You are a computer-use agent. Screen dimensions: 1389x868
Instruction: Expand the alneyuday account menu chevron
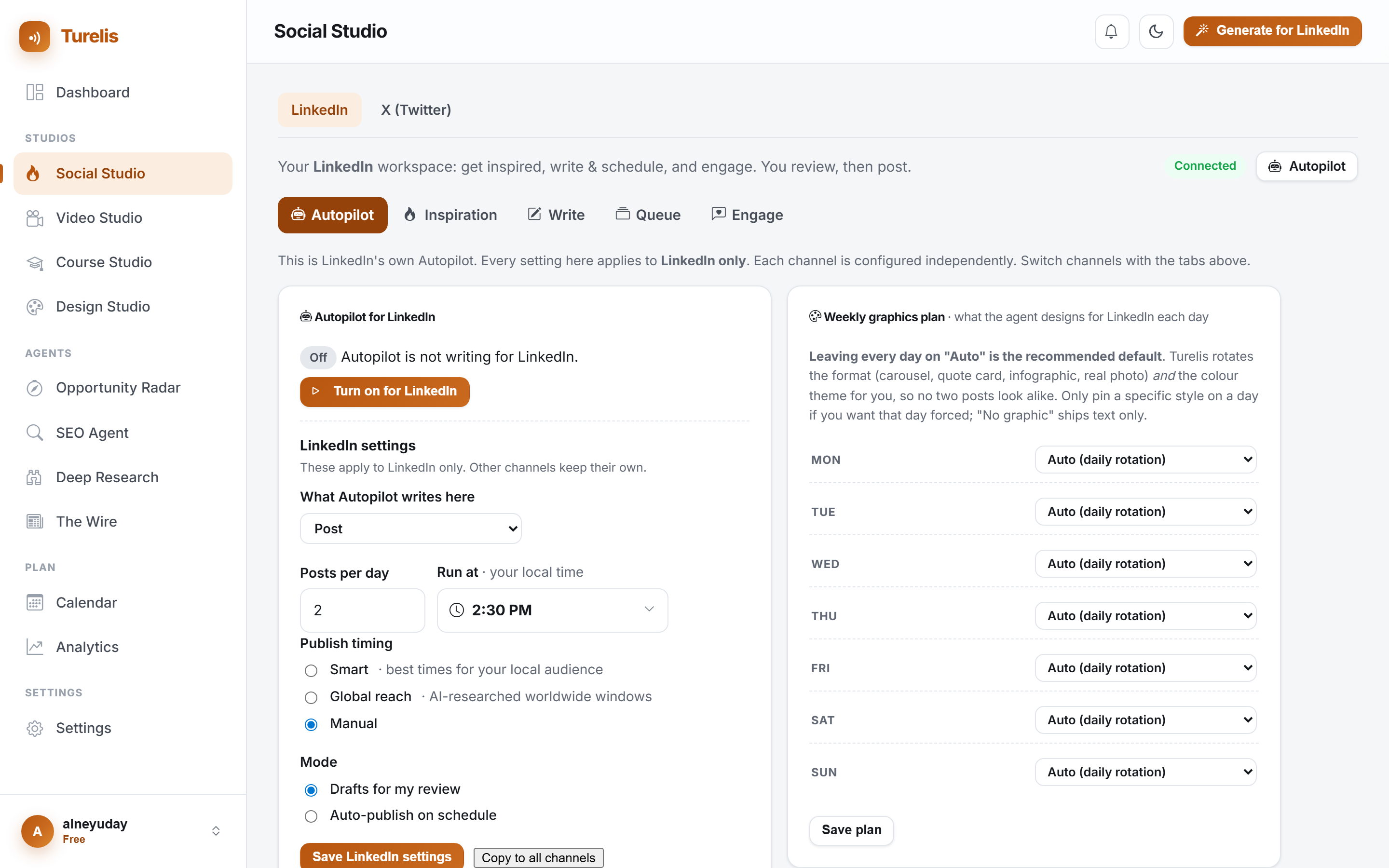(x=216, y=831)
